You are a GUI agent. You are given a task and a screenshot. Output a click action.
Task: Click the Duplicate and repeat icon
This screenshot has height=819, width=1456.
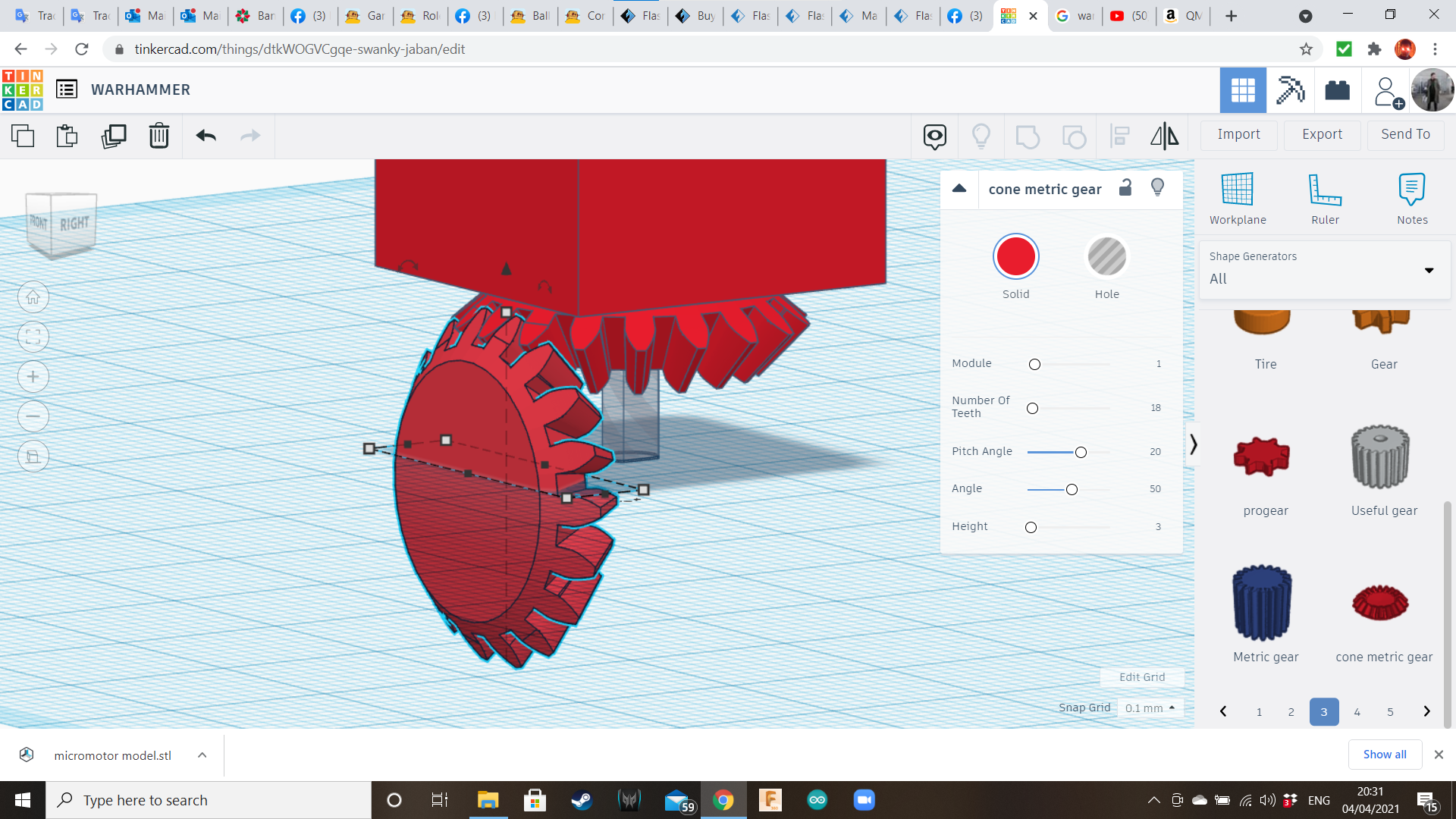point(114,136)
